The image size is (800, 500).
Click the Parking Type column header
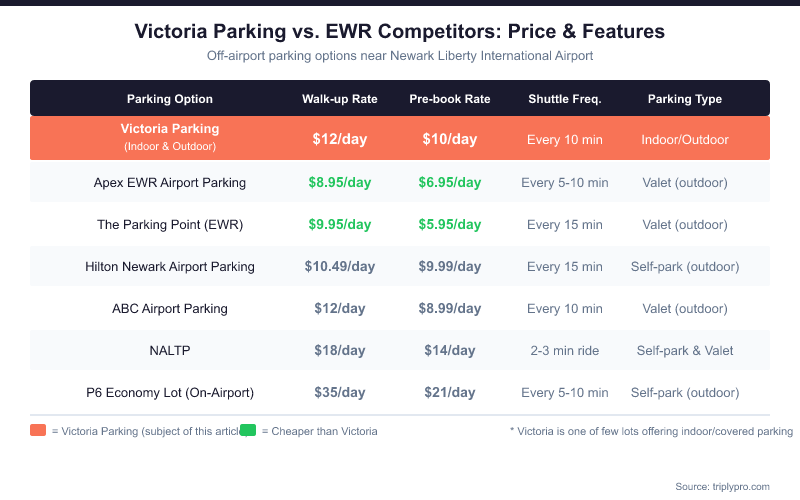pyautogui.click(x=684, y=99)
